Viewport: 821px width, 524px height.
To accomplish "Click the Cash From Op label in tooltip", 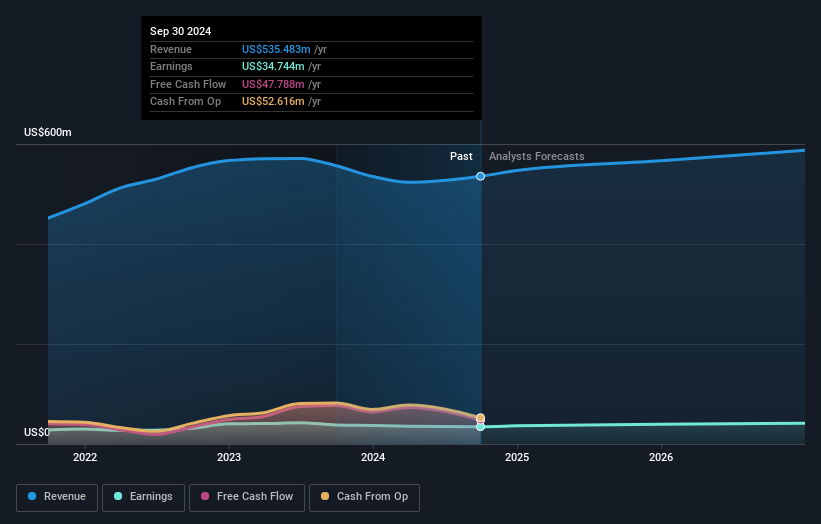I will point(185,102).
